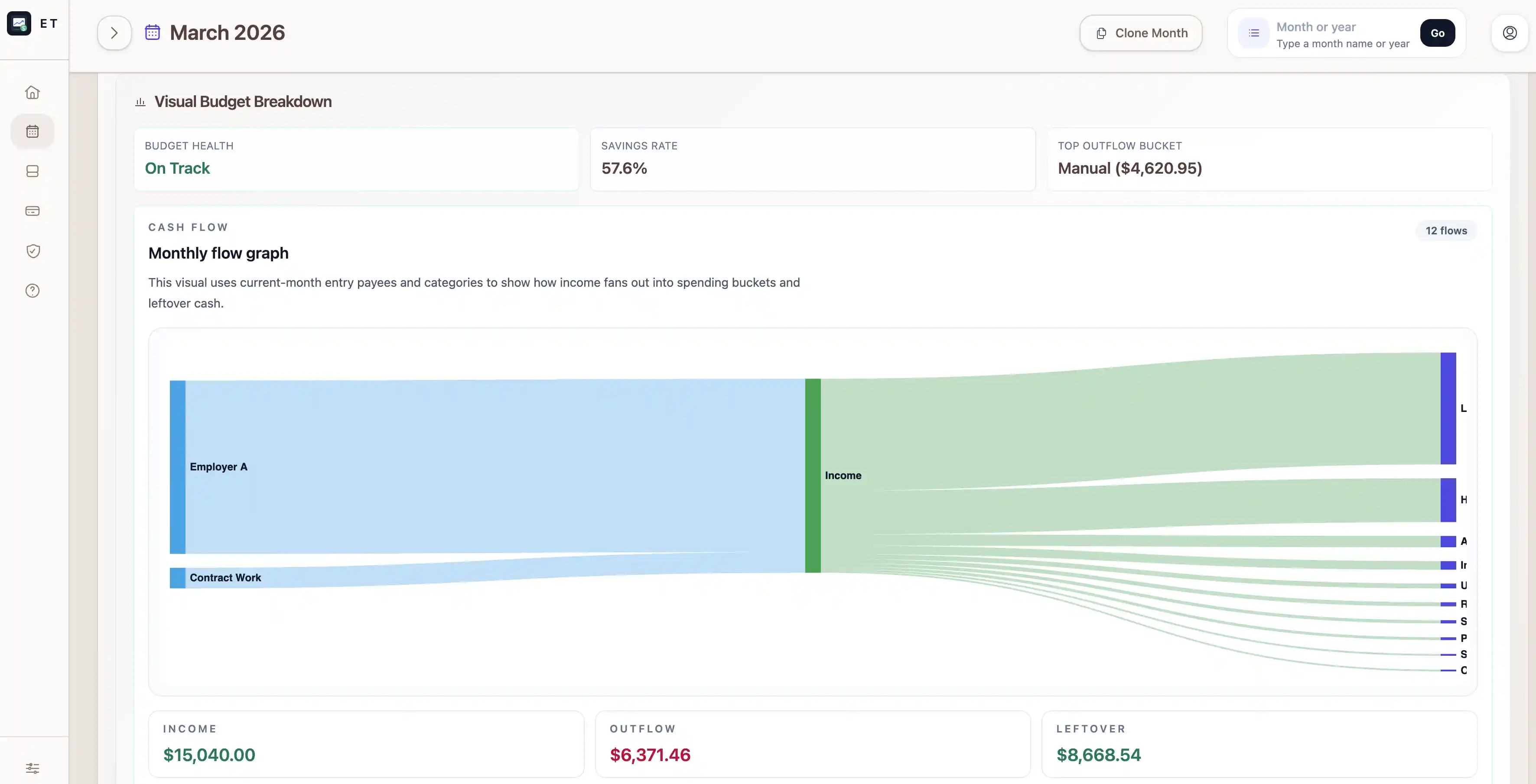Click the list icon in month search

(1253, 33)
